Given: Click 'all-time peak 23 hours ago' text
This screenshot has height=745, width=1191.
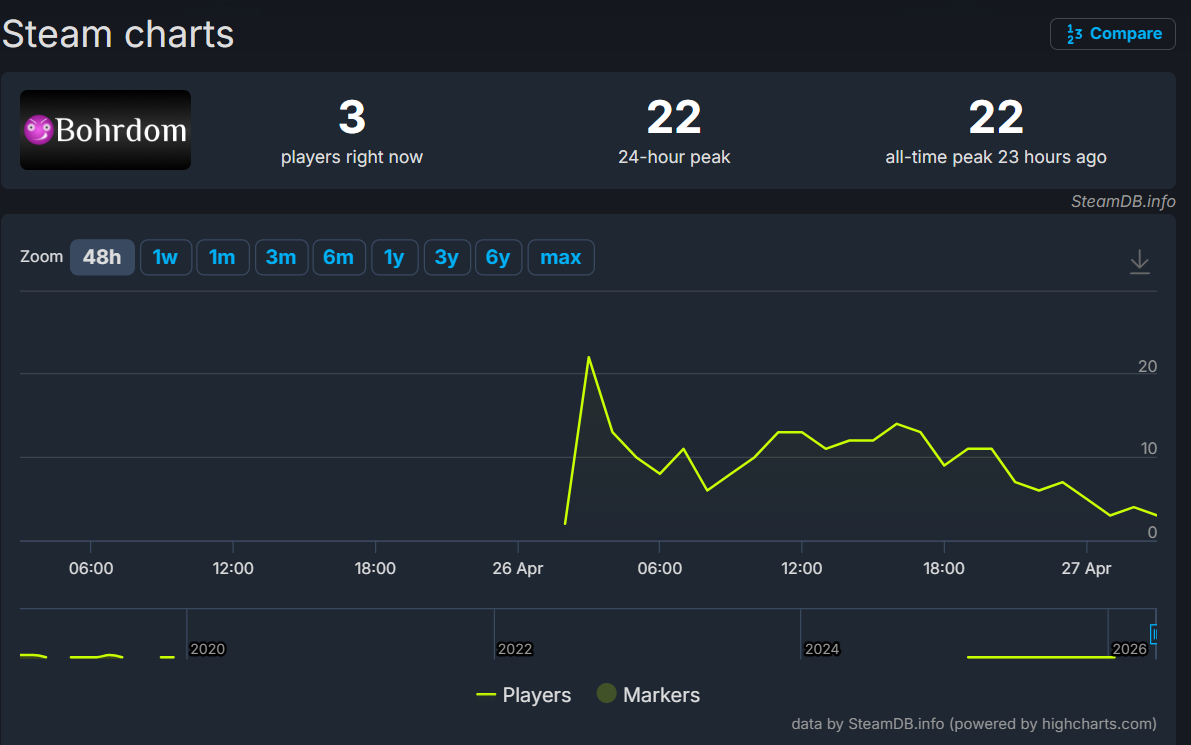Looking at the screenshot, I should [x=996, y=157].
